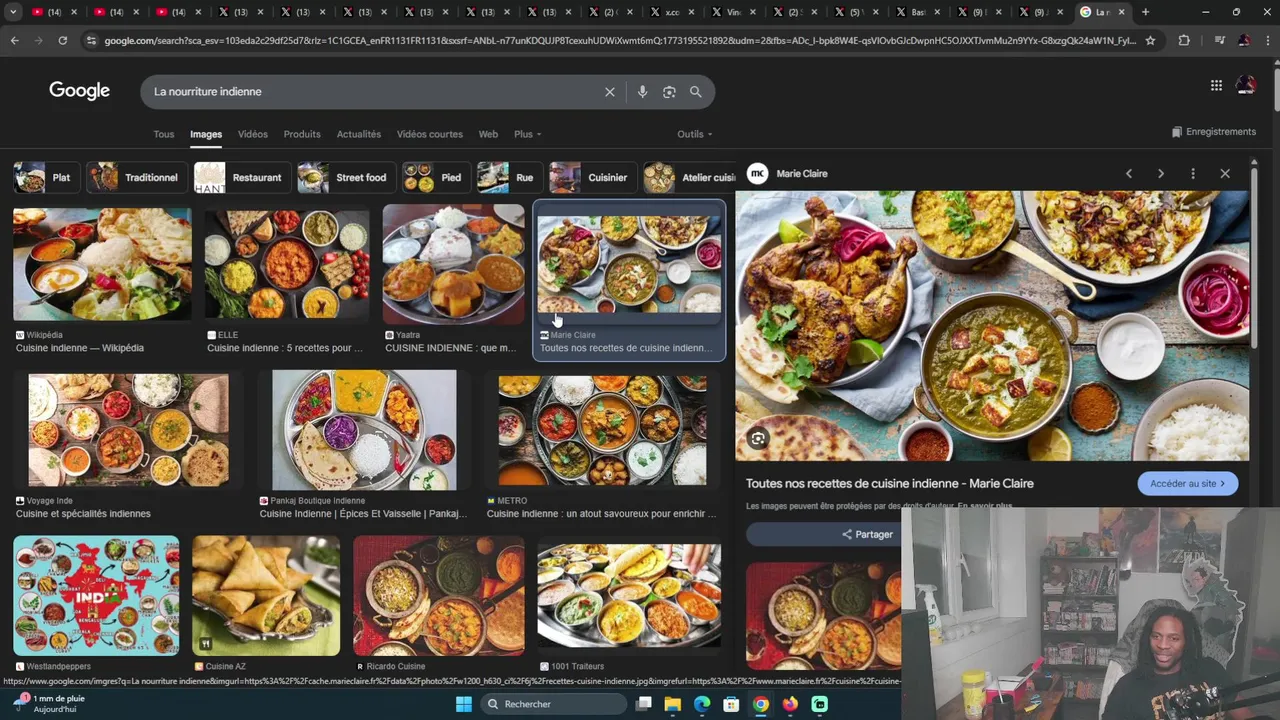Open the Pankaj Boutique Indienne thumbnail
Image resolution: width=1280 pixels, height=720 pixels.
tap(364, 430)
